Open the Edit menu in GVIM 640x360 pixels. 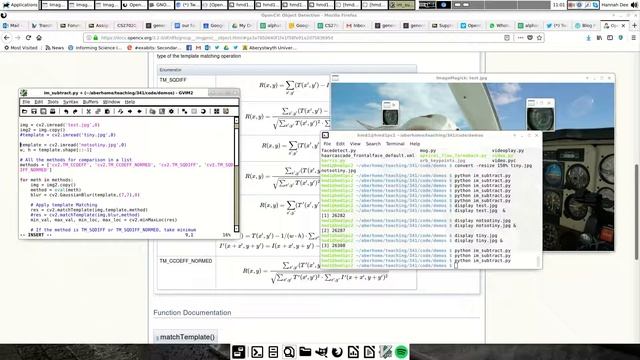[39, 102]
